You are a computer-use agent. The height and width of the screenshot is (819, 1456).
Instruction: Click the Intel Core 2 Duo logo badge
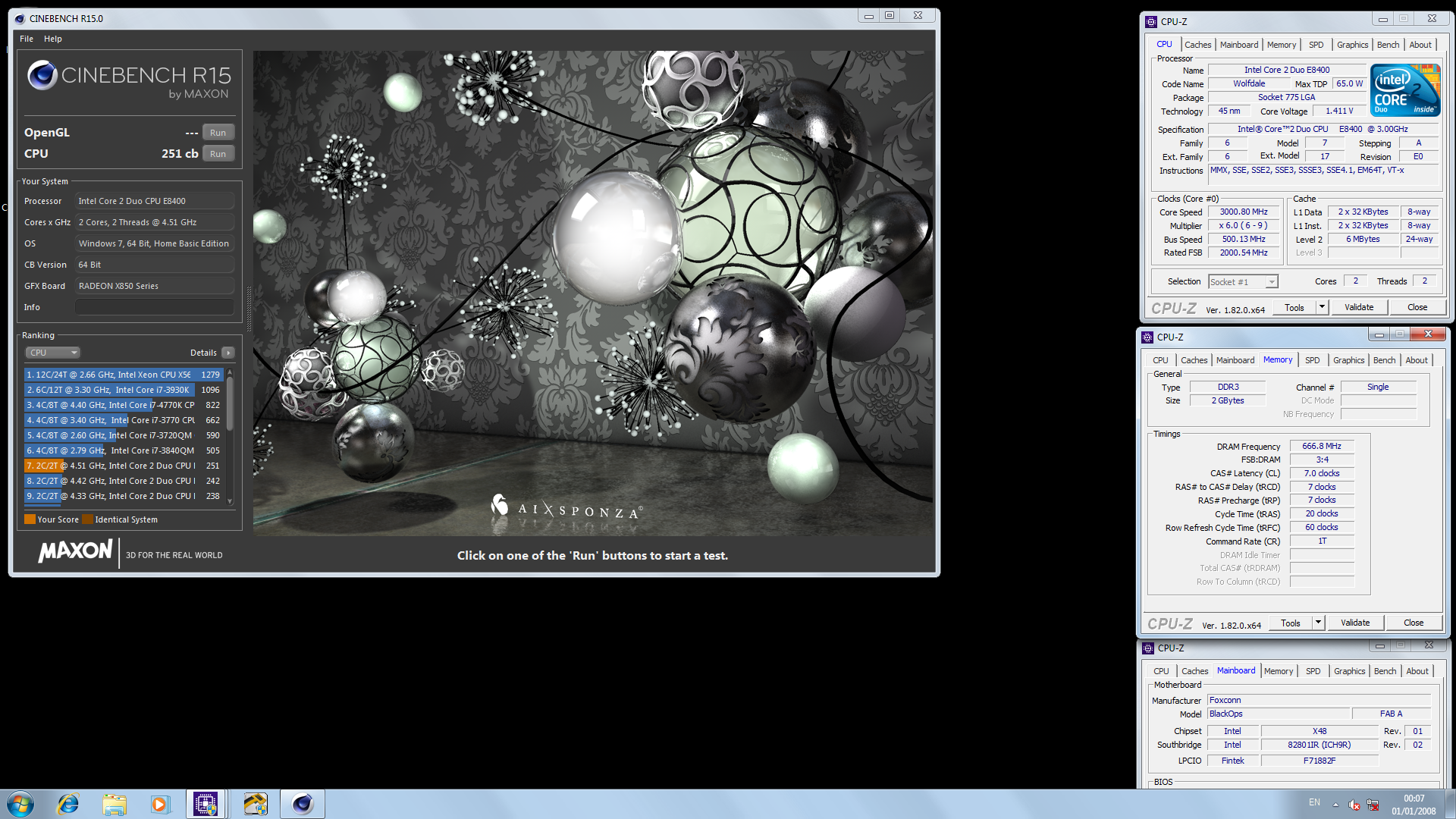(1405, 90)
